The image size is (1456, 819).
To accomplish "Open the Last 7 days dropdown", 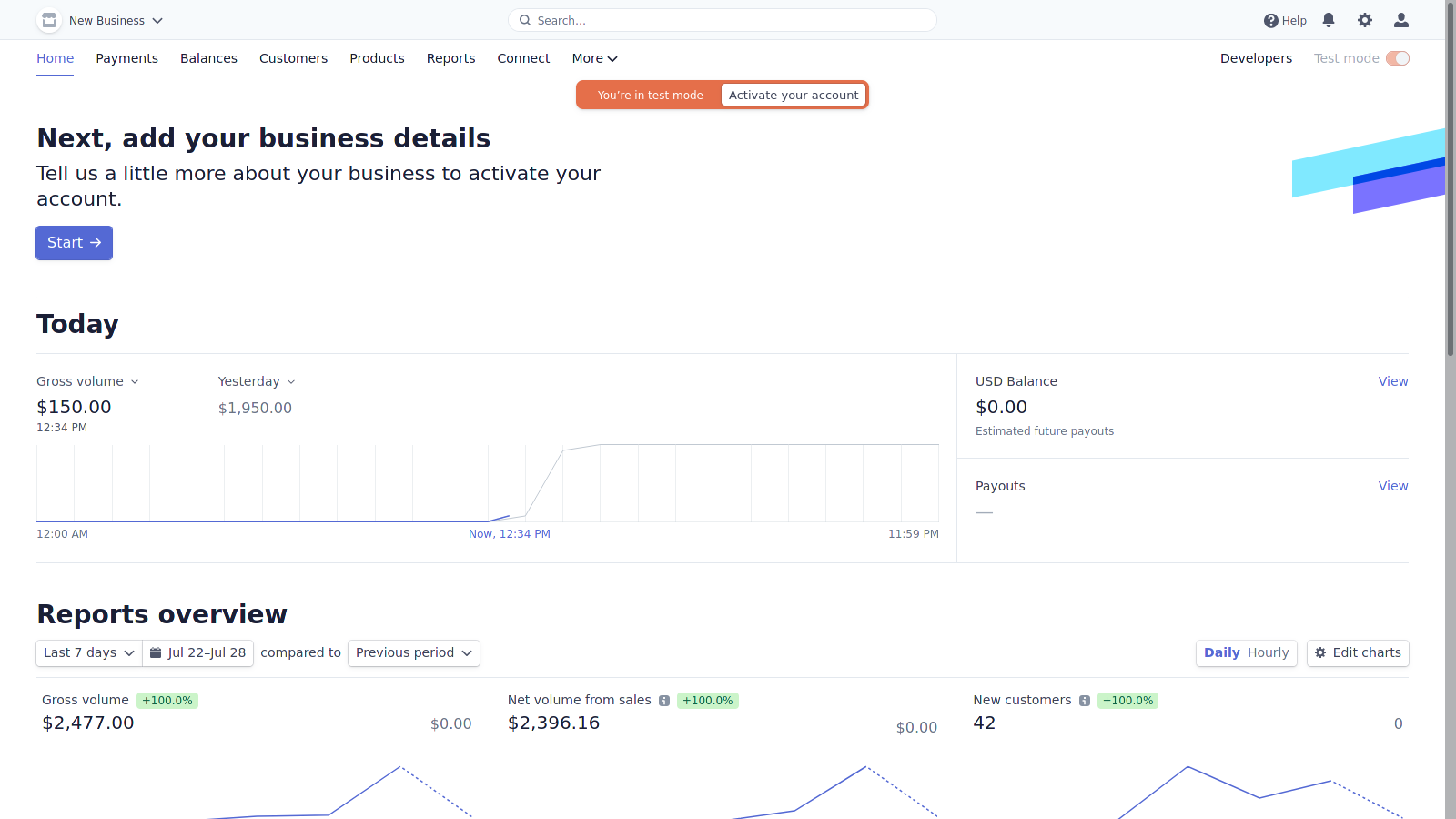I will coord(87,652).
